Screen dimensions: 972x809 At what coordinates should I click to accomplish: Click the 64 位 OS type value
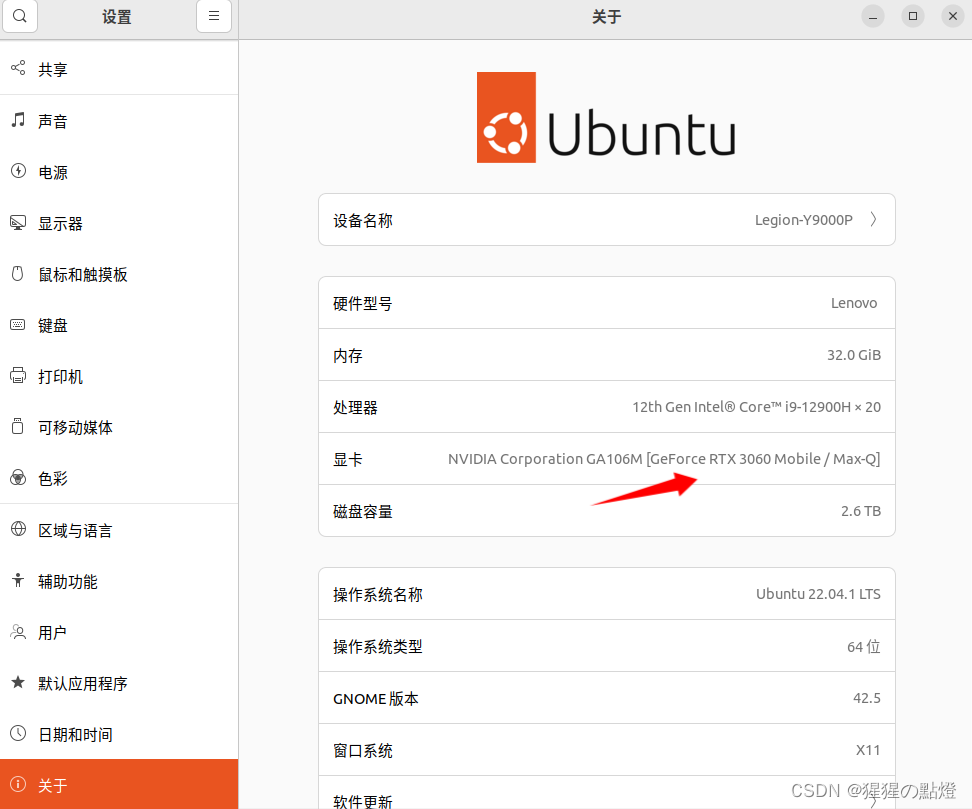point(864,647)
